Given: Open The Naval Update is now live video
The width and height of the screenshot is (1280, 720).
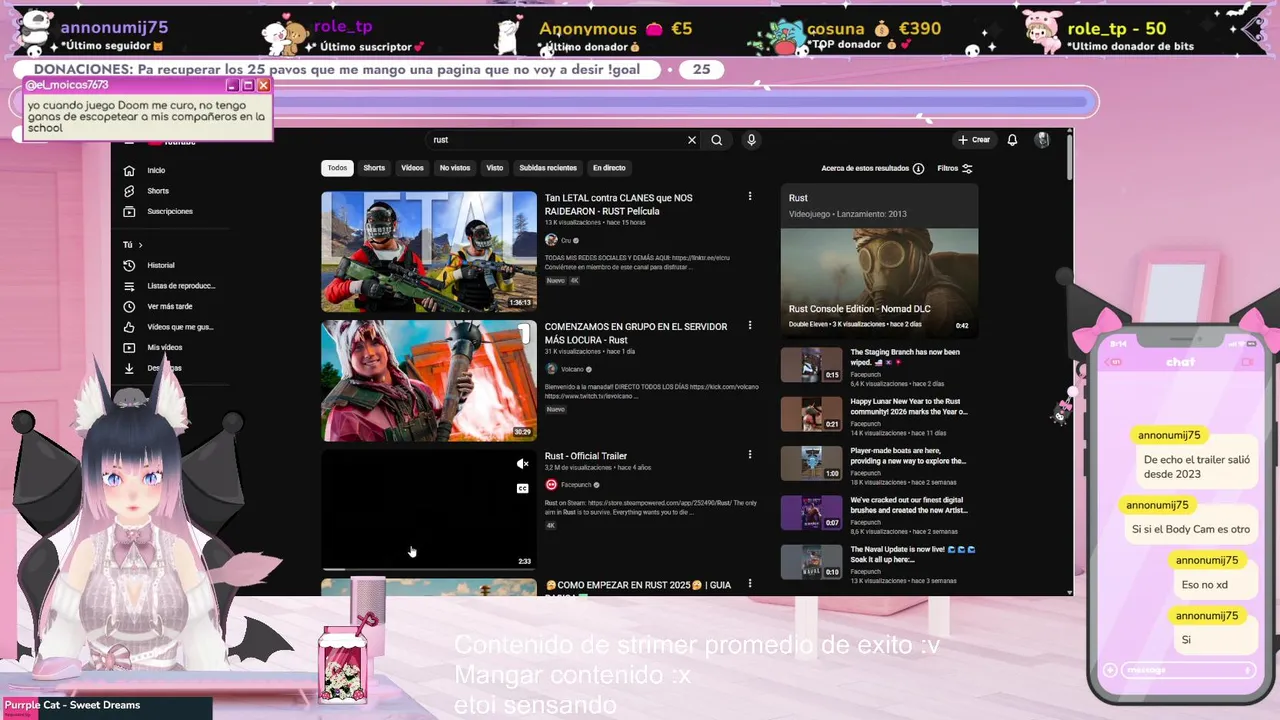Looking at the screenshot, I should coord(812,562).
